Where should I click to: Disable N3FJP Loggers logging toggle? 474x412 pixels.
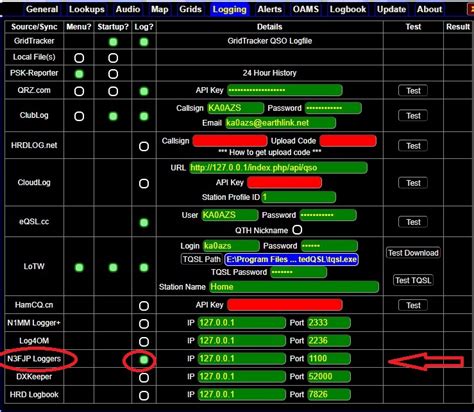tap(144, 359)
